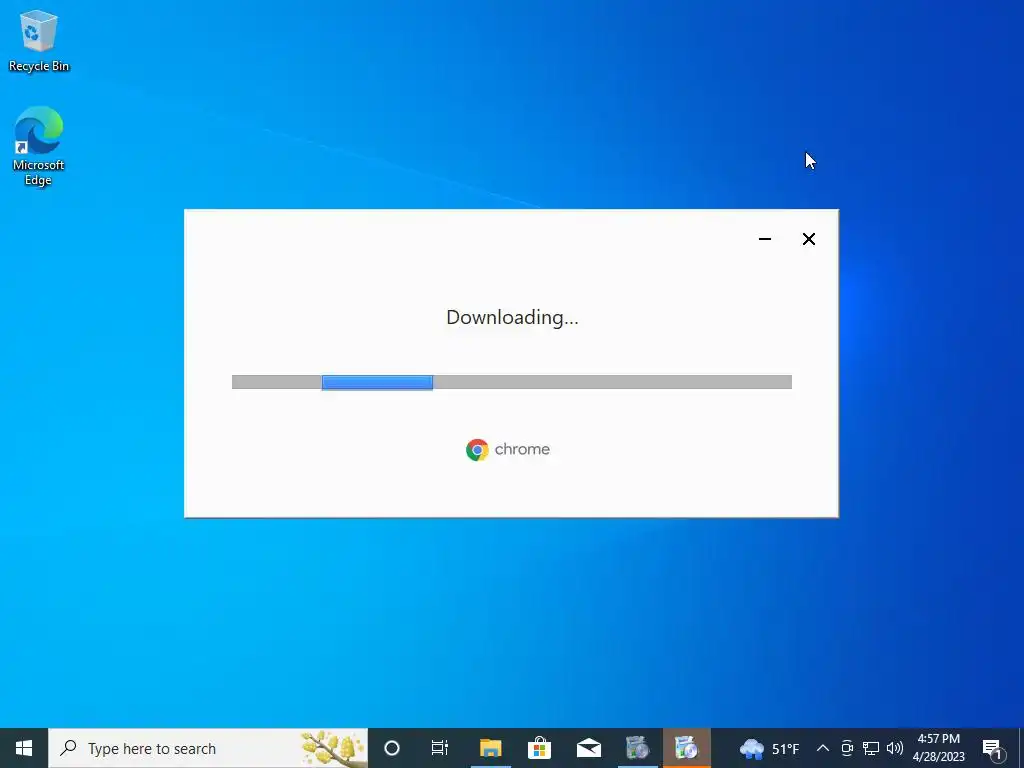Open the Windows Start menu
This screenshot has width=1024, height=768.
tap(24, 748)
